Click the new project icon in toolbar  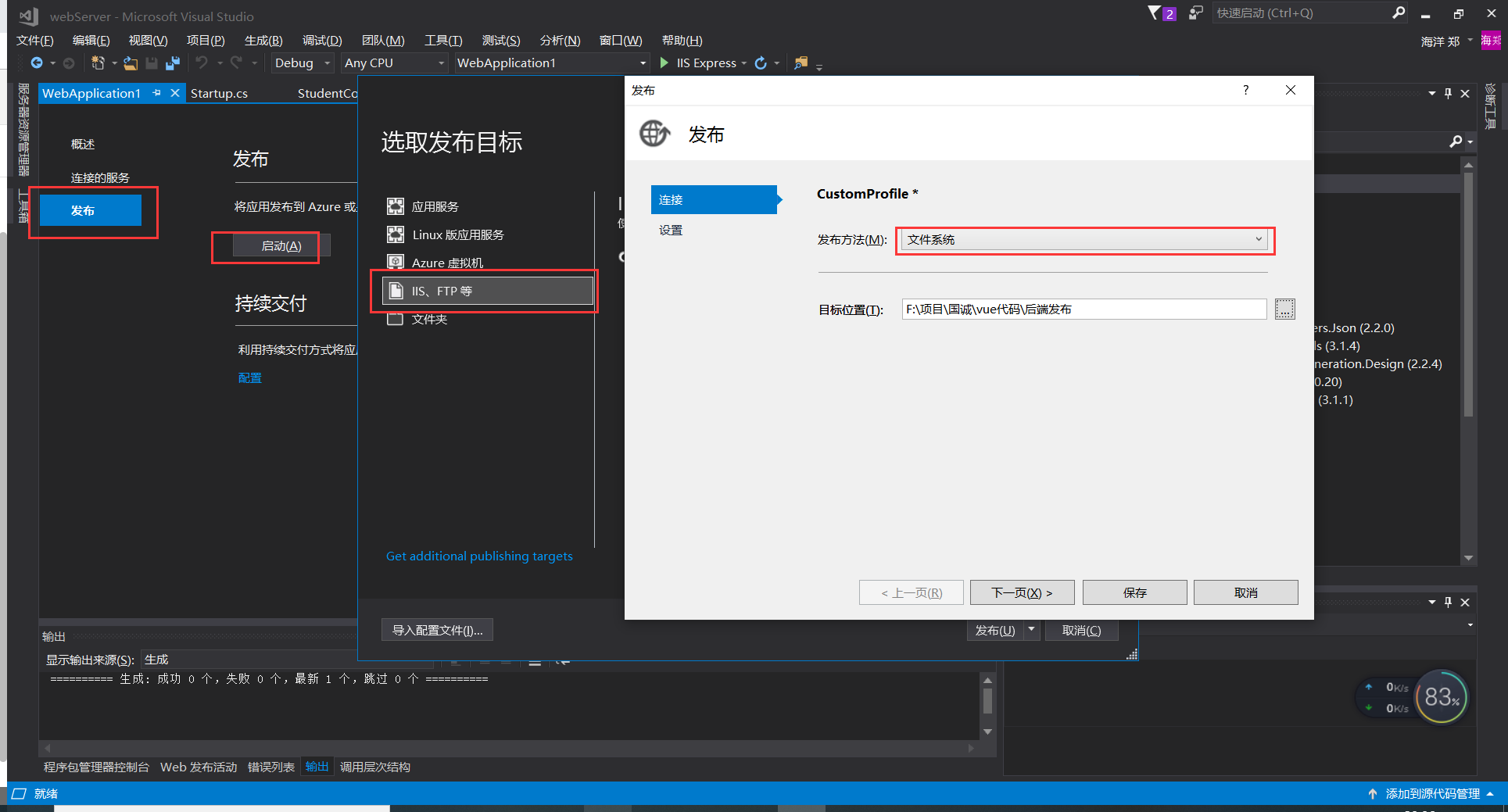[x=98, y=63]
